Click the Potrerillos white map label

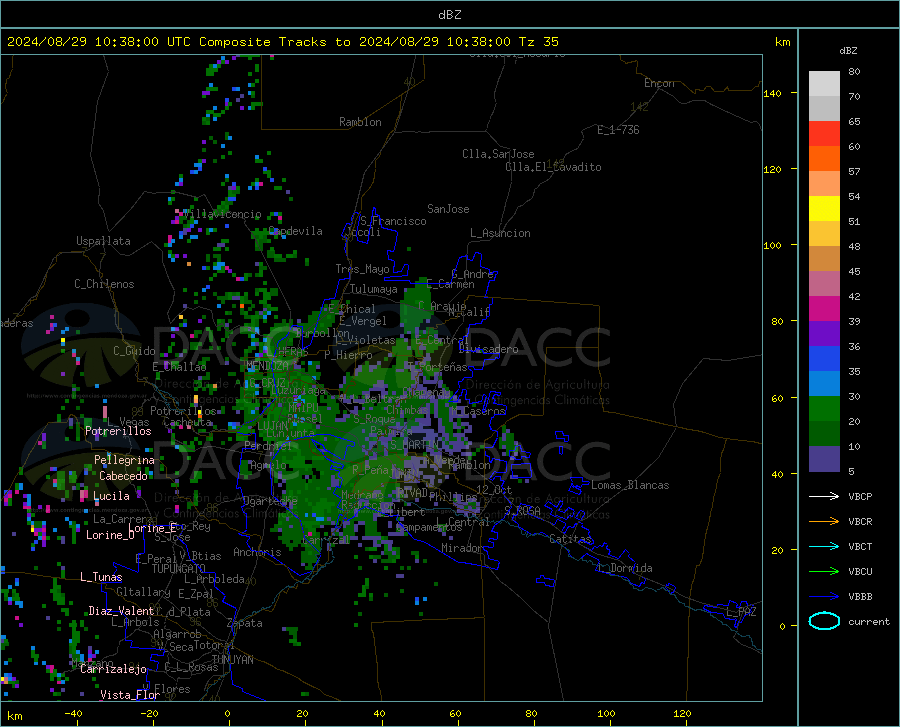(118, 431)
